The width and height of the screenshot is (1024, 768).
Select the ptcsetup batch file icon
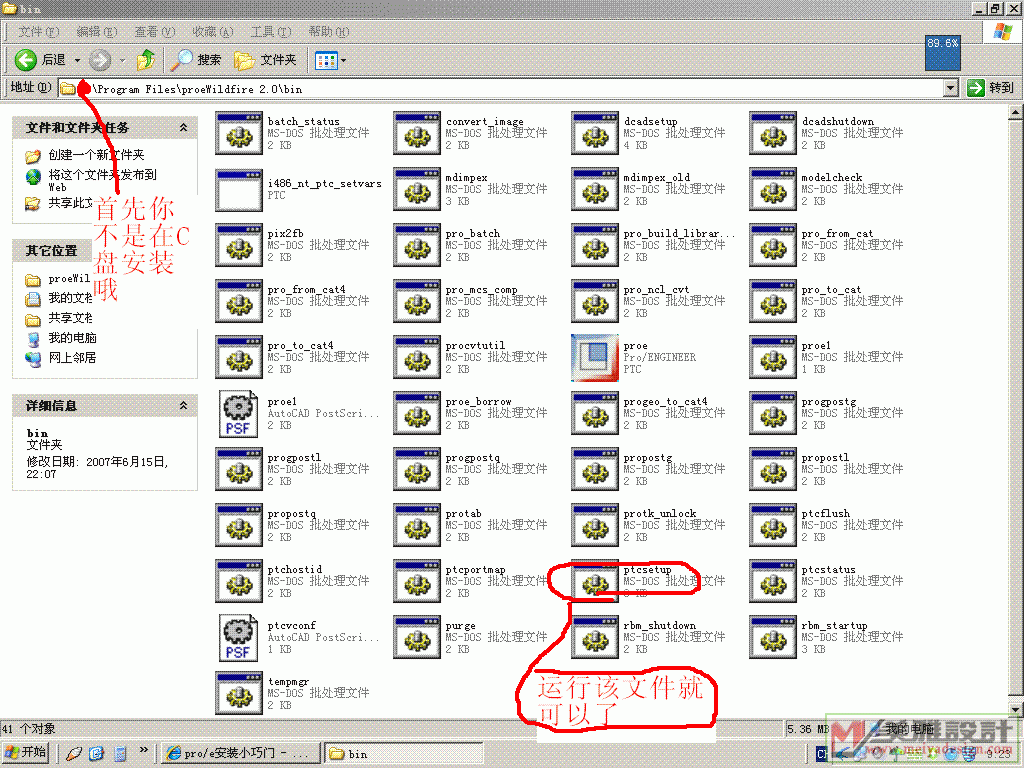click(595, 581)
